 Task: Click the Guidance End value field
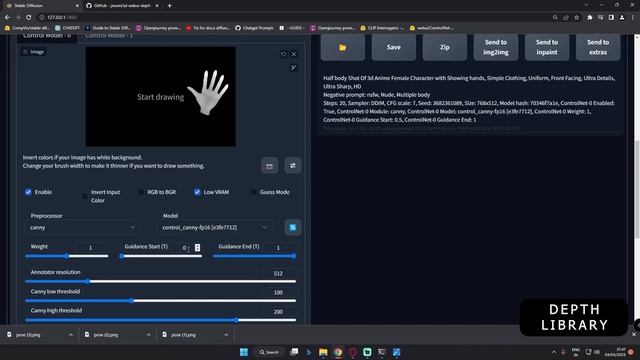(x=279, y=247)
